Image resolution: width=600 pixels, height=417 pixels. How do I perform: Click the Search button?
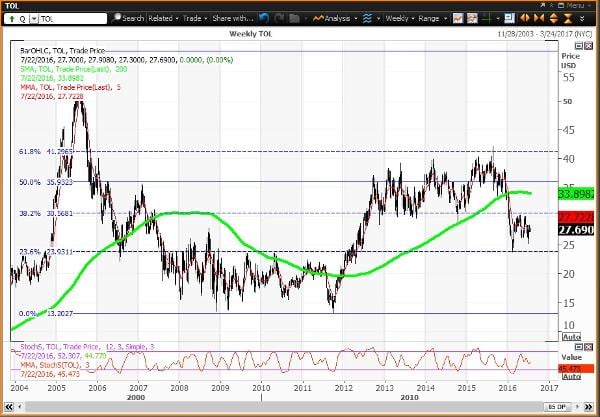[x=130, y=18]
